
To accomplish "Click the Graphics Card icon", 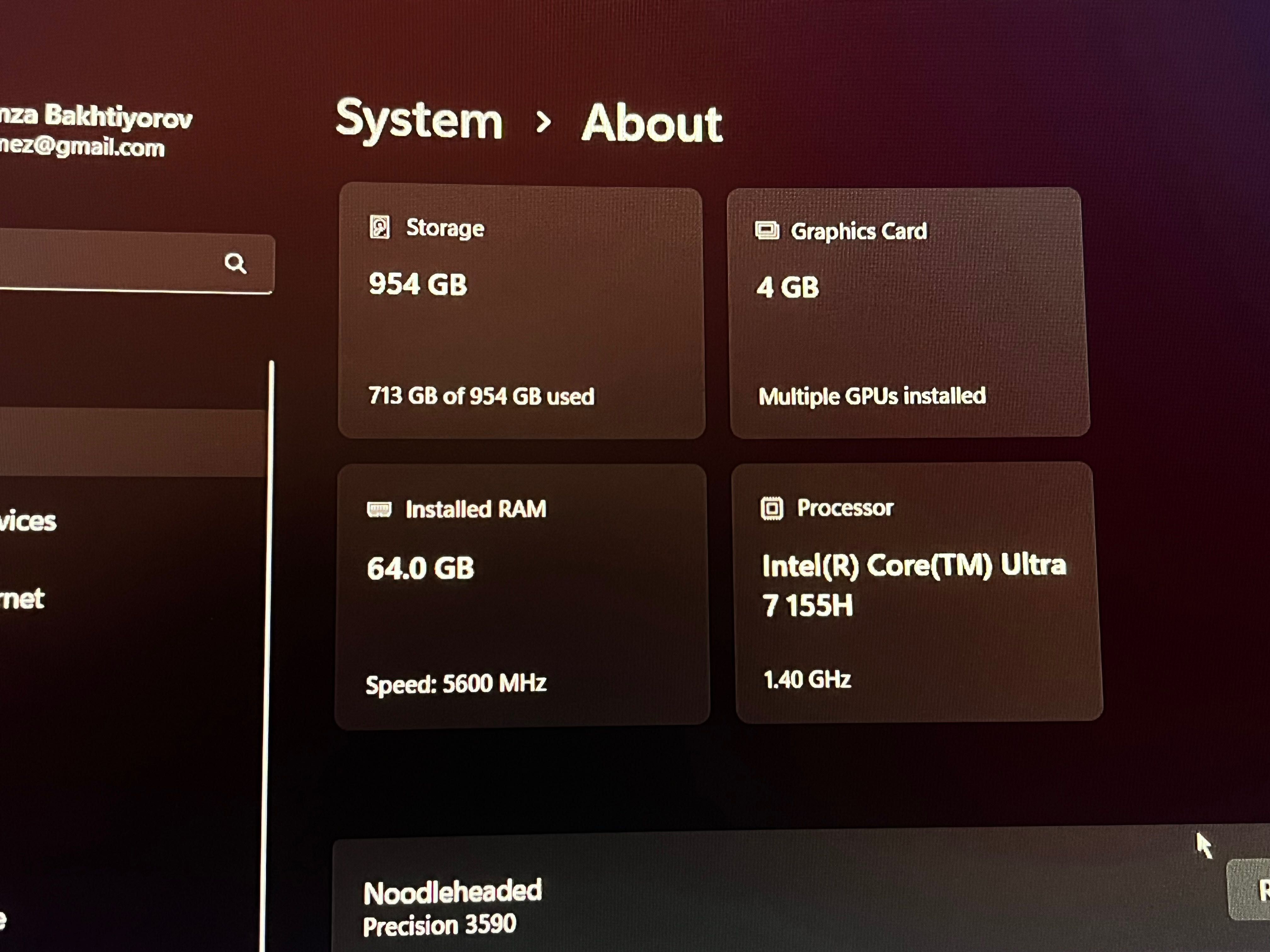I will tap(766, 230).
